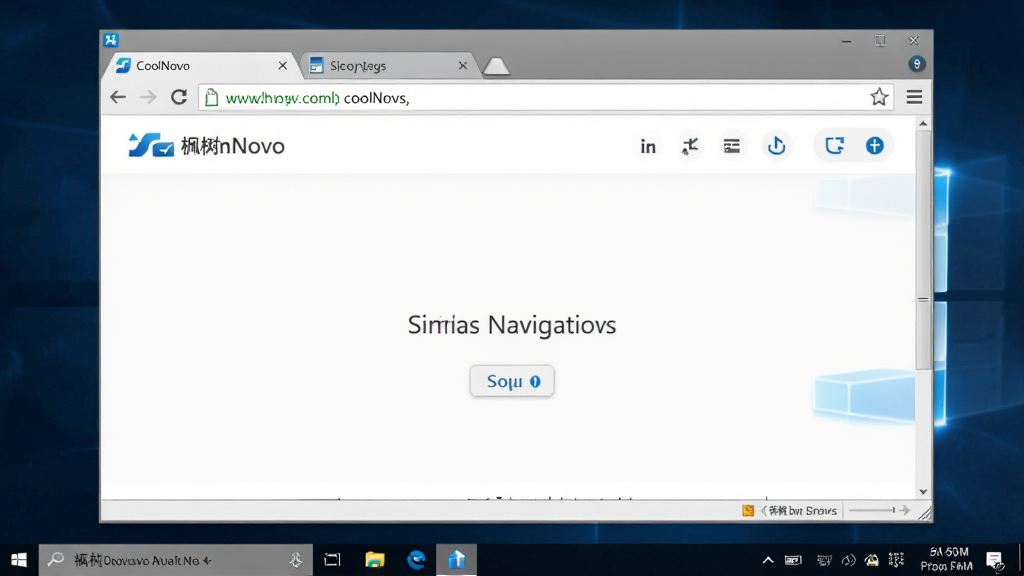This screenshot has height=576, width=1024.
Task: Click the "in" icon in the page header
Action: pyautogui.click(x=648, y=146)
